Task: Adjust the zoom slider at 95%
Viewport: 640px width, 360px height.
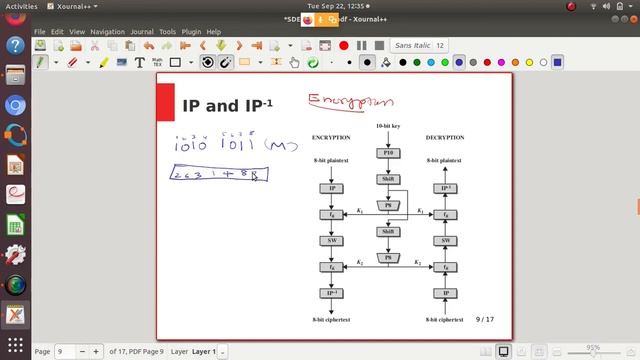Action: (x=594, y=353)
